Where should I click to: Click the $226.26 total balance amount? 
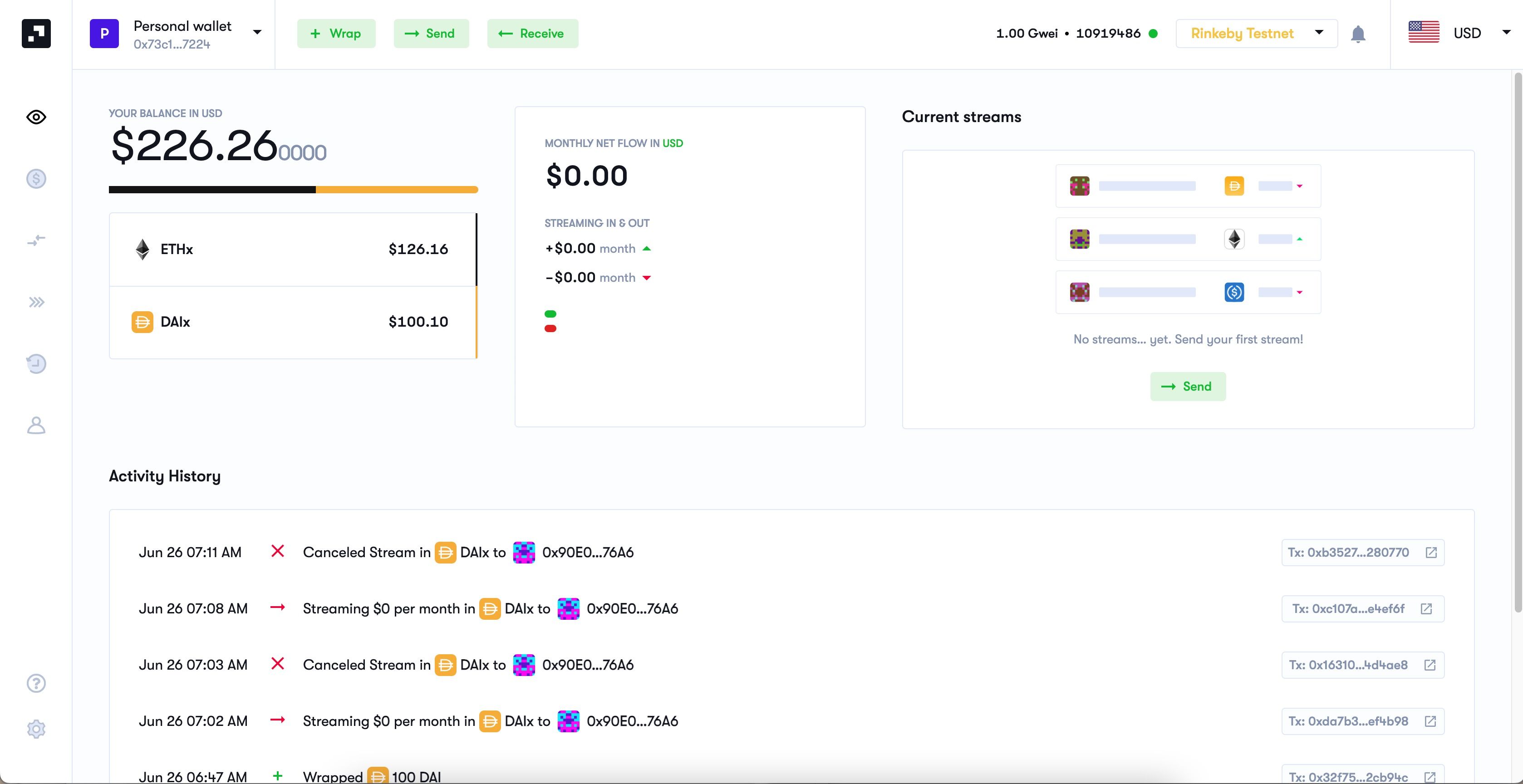click(x=218, y=146)
